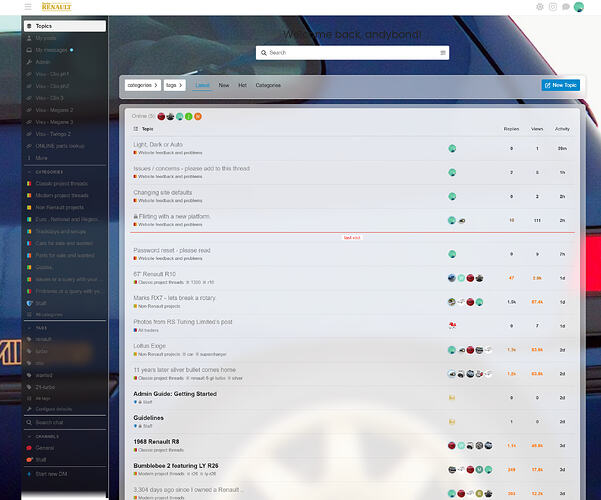This screenshot has width=601, height=500.
Task: Click the orange online user avatar
Action: pyautogui.click(x=198, y=116)
